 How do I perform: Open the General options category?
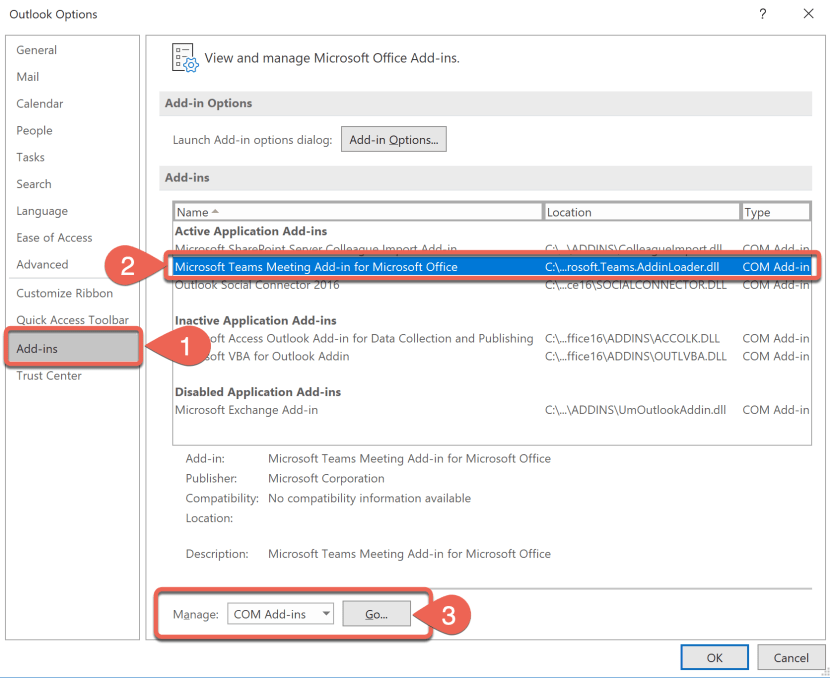(37, 50)
